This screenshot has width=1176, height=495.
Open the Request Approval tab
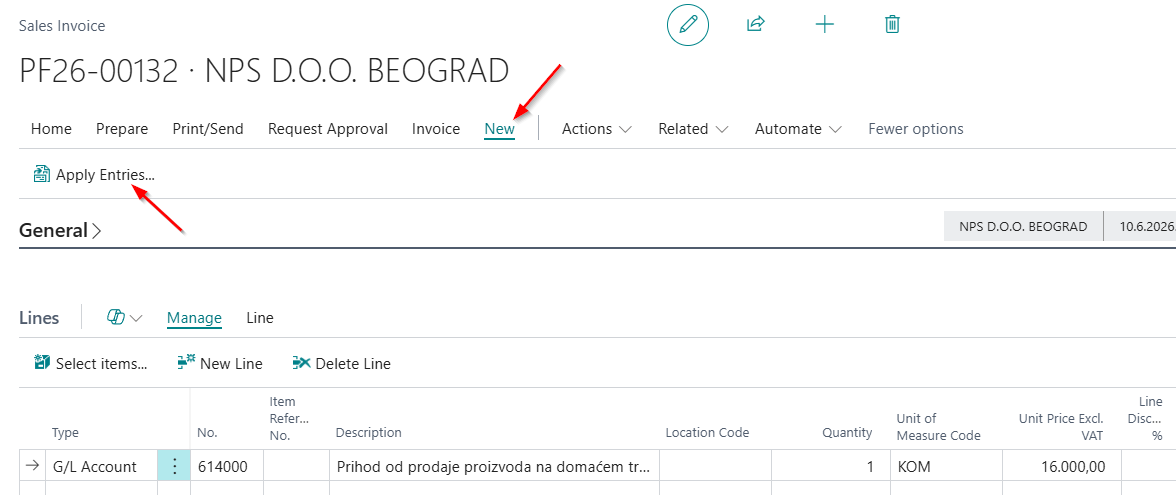tap(328, 129)
